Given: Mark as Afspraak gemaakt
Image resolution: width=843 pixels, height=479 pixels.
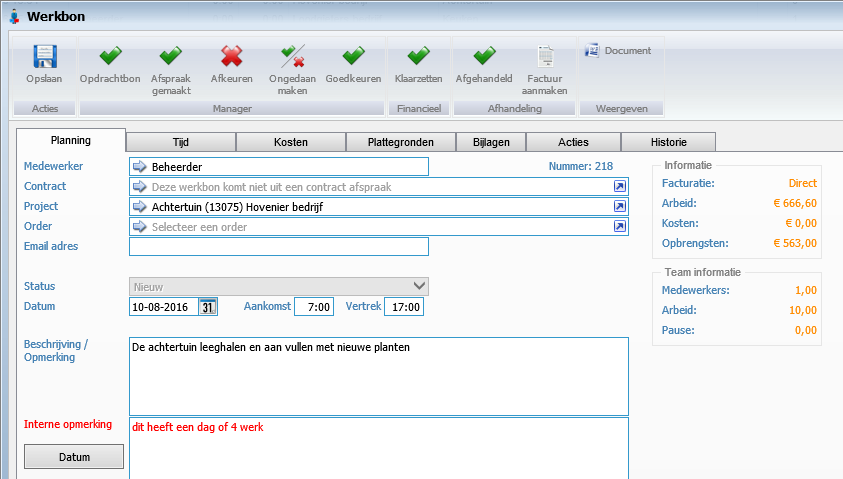Looking at the screenshot, I should (170, 57).
